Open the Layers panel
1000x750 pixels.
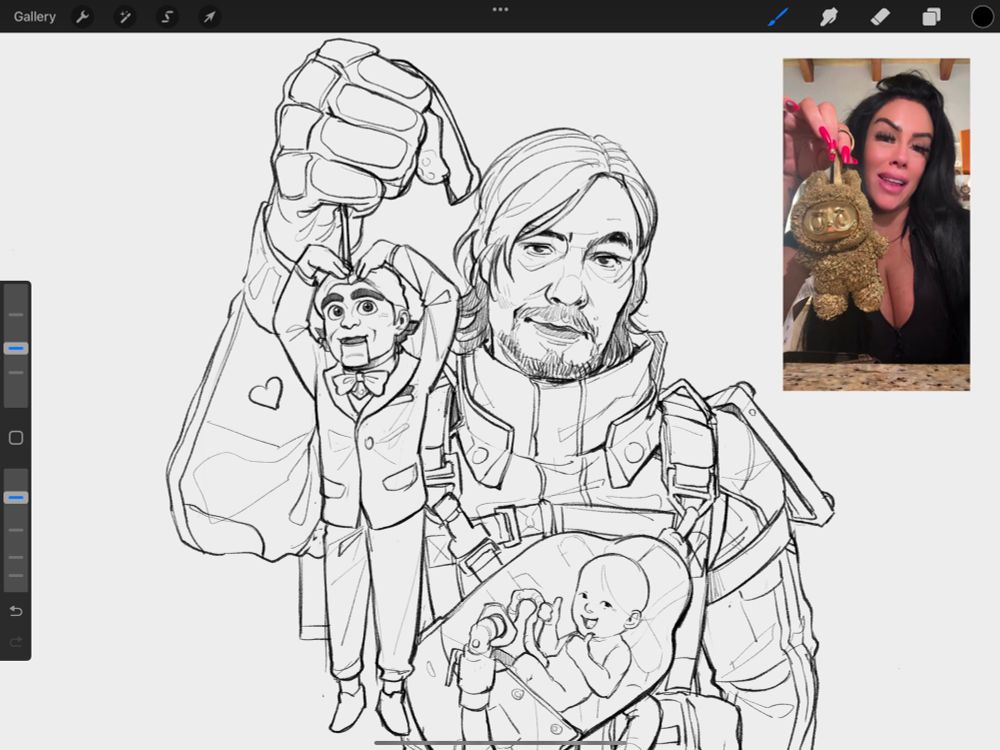pos(931,17)
